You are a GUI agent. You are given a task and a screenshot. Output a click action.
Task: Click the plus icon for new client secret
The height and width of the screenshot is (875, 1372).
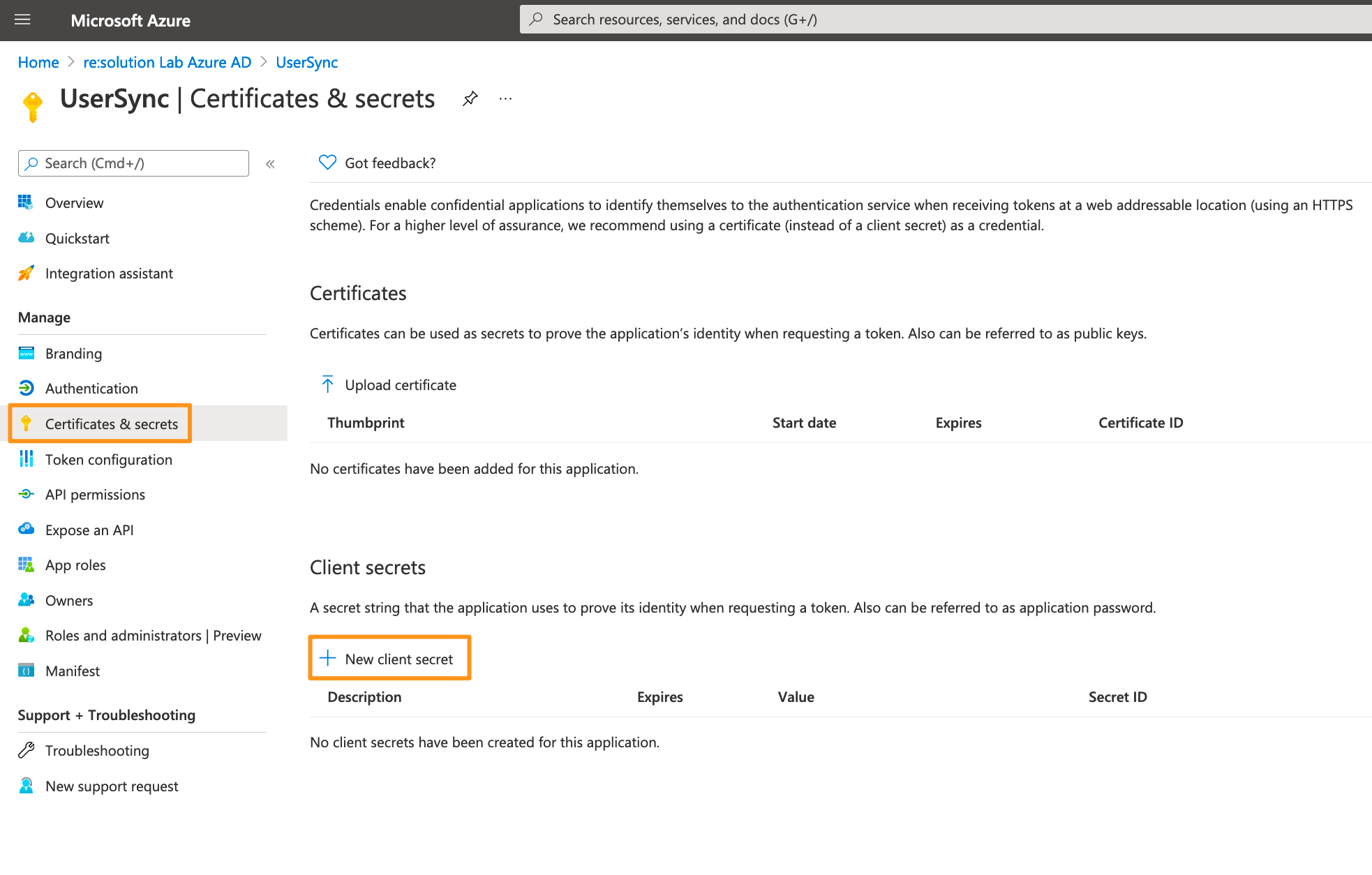[327, 657]
